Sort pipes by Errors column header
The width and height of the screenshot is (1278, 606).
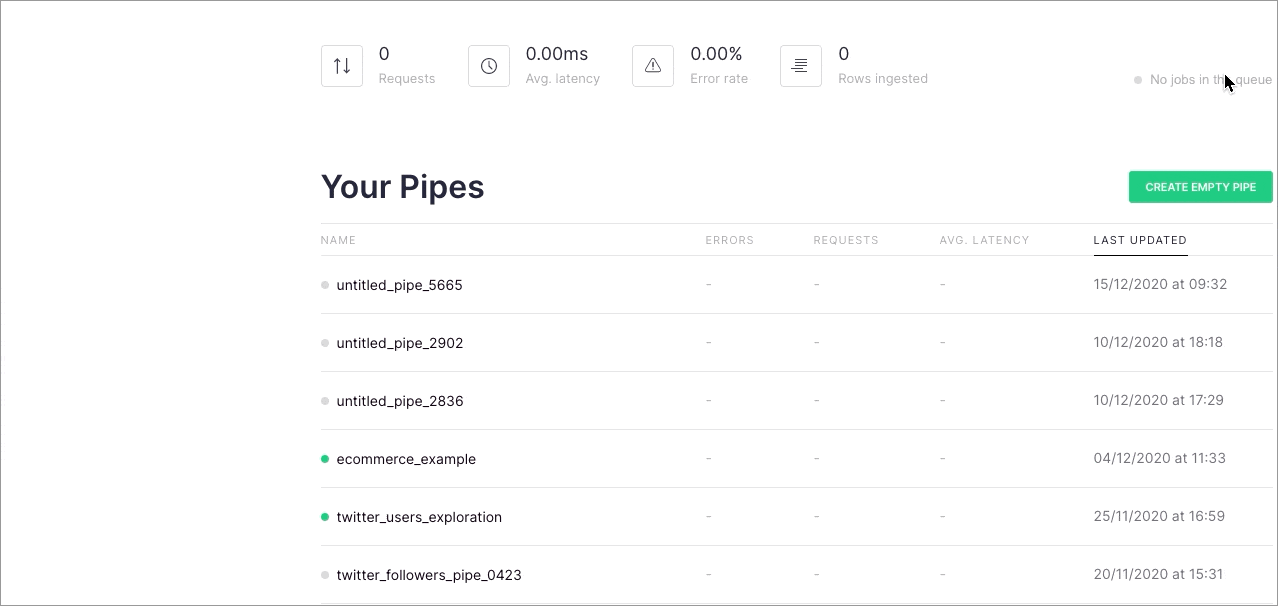tap(729, 240)
